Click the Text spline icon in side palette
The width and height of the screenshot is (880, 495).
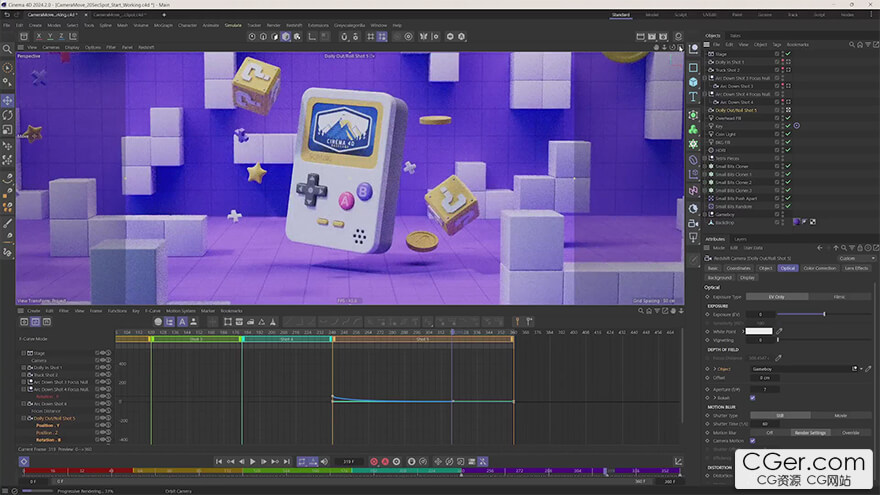693,97
